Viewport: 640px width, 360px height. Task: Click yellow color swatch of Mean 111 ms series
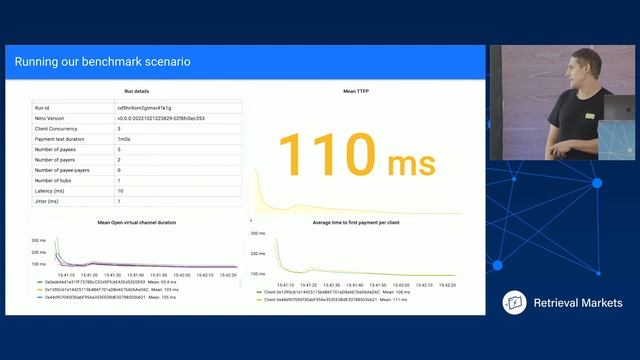259,300
